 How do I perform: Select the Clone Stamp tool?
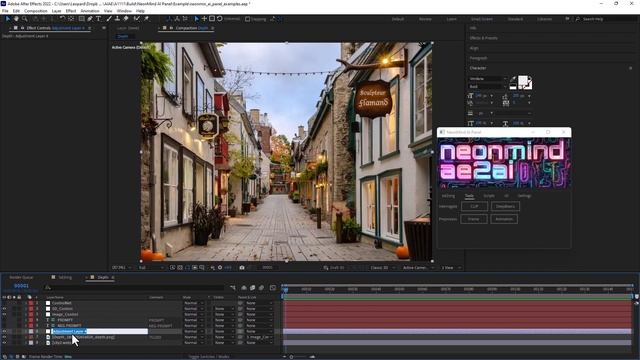click(x=117, y=19)
